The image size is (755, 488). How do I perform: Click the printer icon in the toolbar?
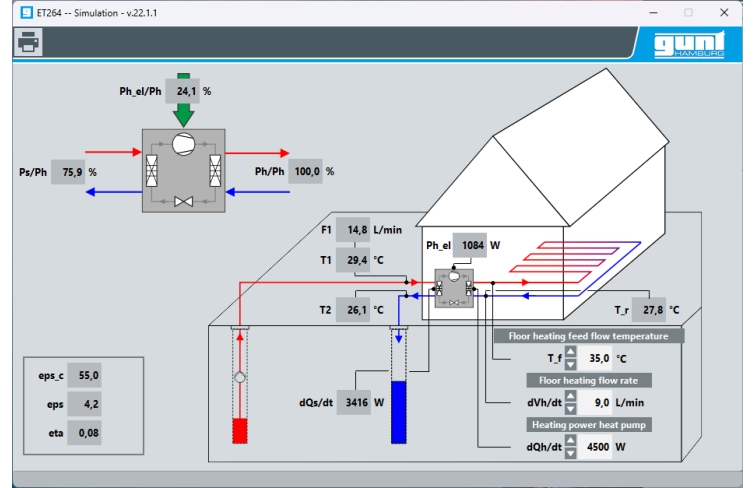(28, 42)
